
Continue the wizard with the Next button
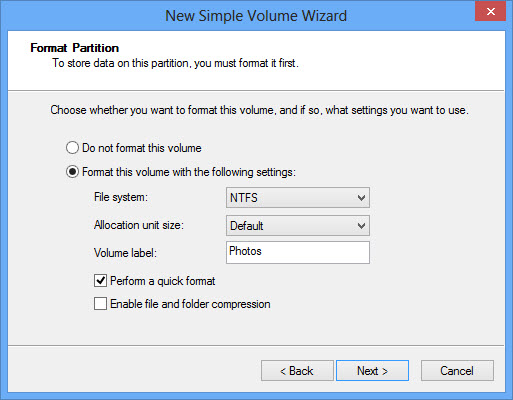coord(372,370)
